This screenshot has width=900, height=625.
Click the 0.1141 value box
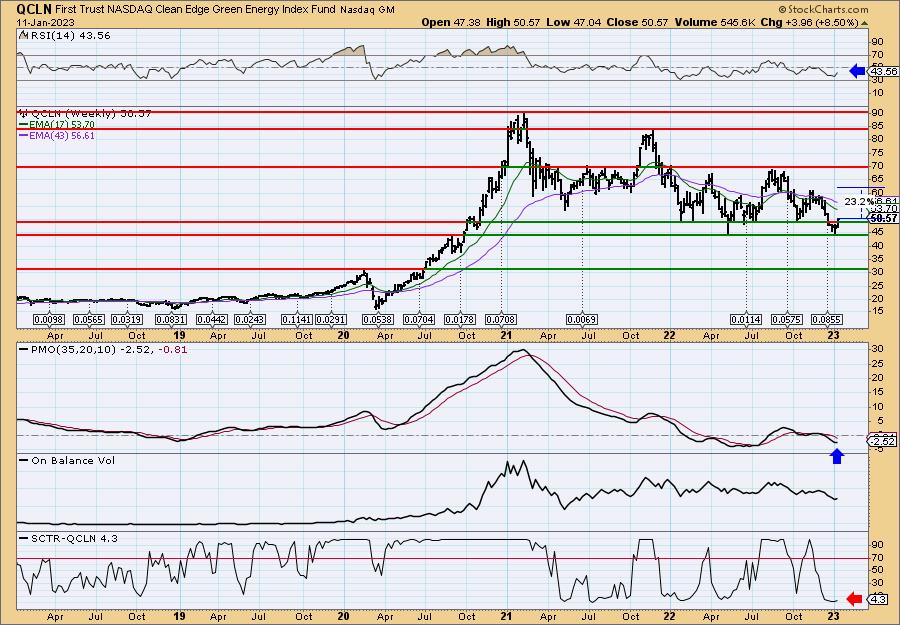[297, 320]
